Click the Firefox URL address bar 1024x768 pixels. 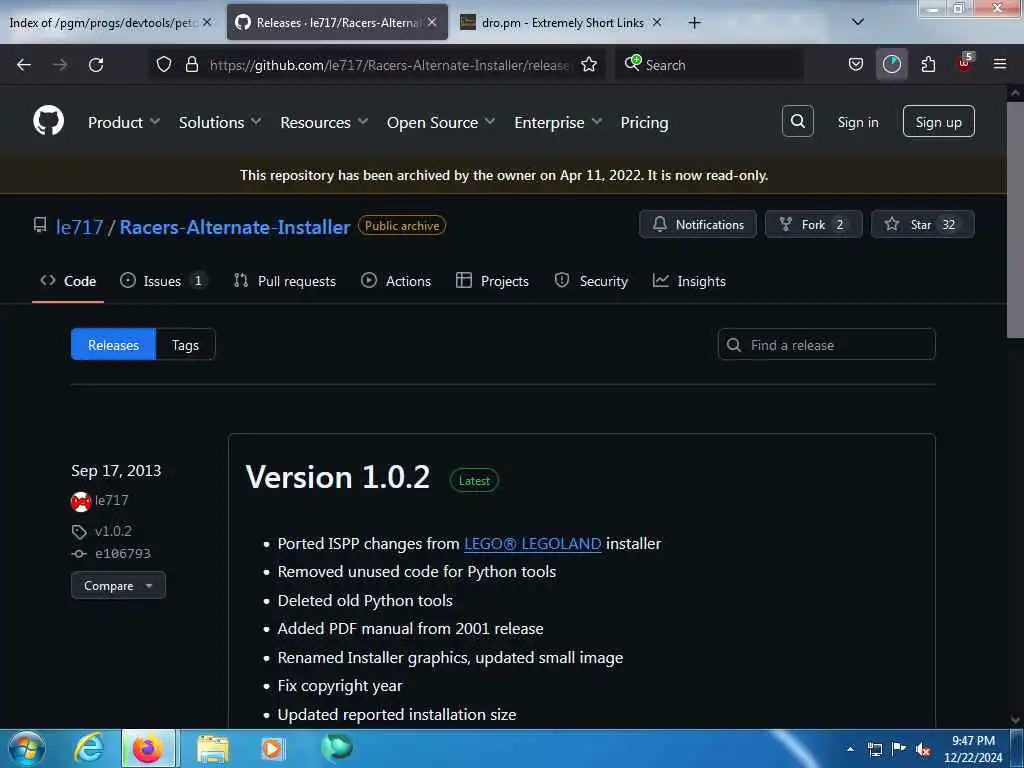tap(389, 65)
